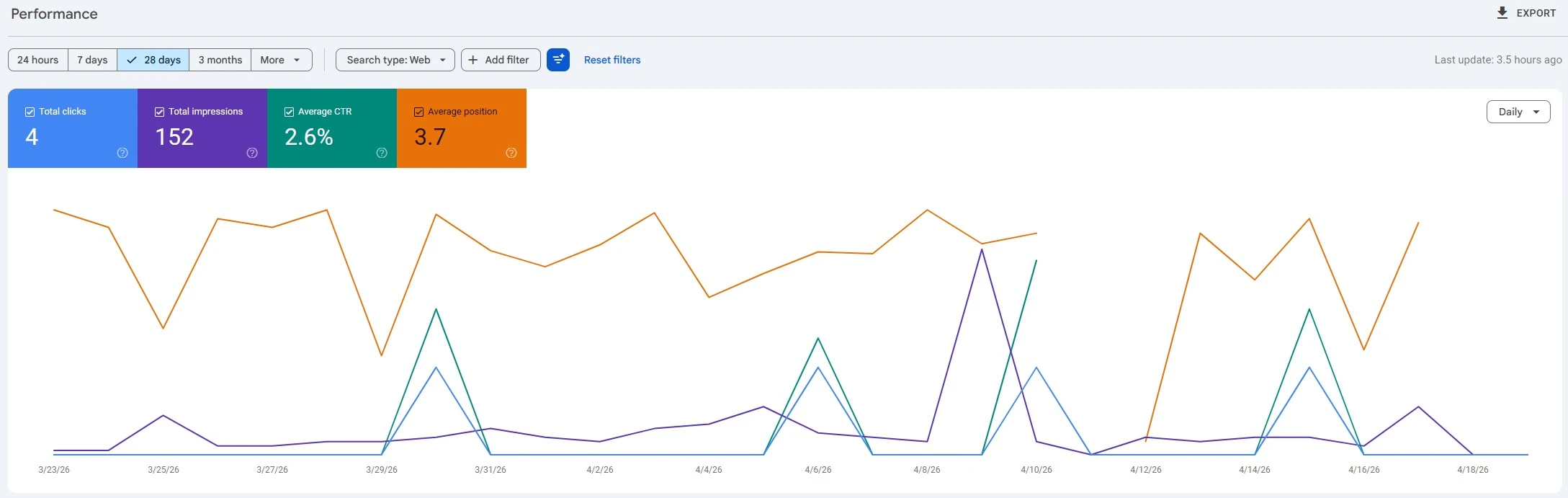1568x498 pixels.
Task: Open the filter options icon button
Action: (558, 60)
